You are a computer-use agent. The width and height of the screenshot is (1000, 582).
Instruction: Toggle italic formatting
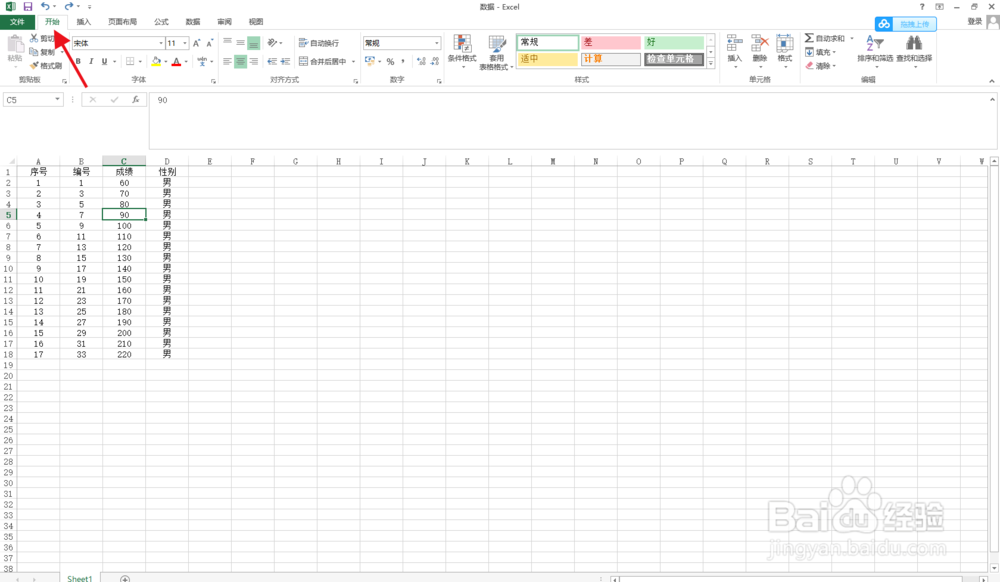91,62
